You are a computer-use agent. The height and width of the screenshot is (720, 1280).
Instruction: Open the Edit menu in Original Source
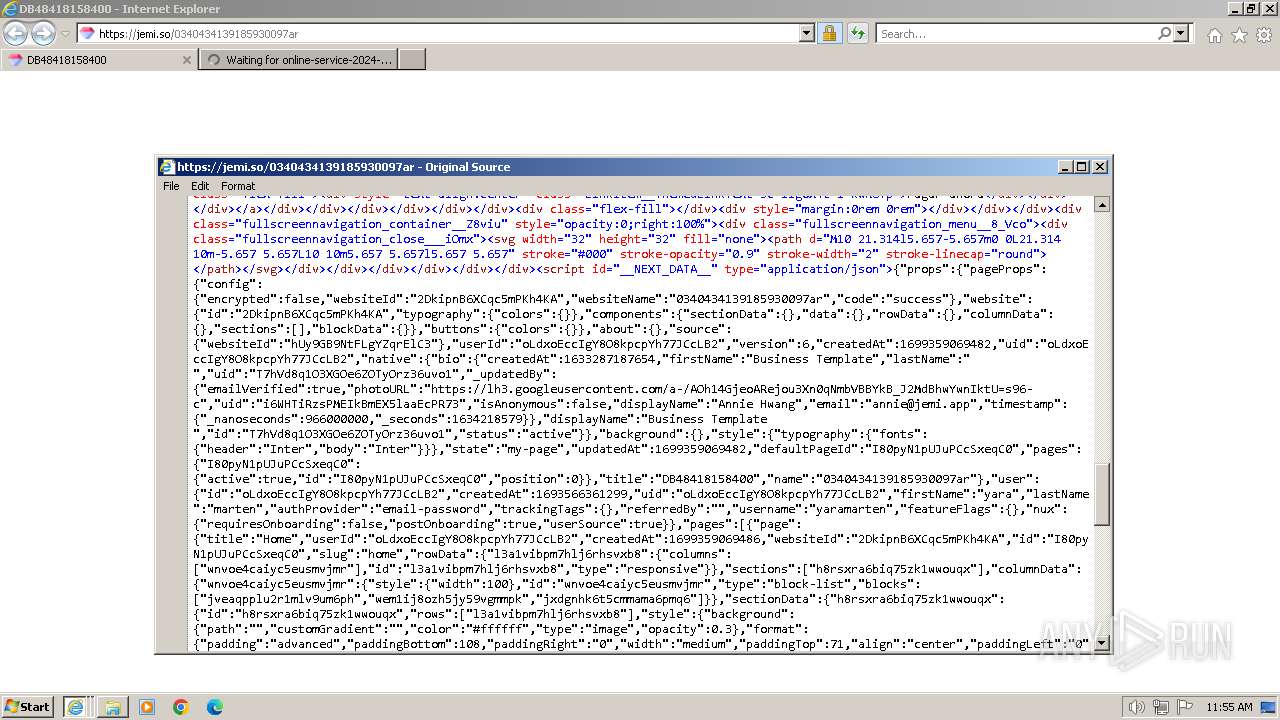(x=200, y=186)
